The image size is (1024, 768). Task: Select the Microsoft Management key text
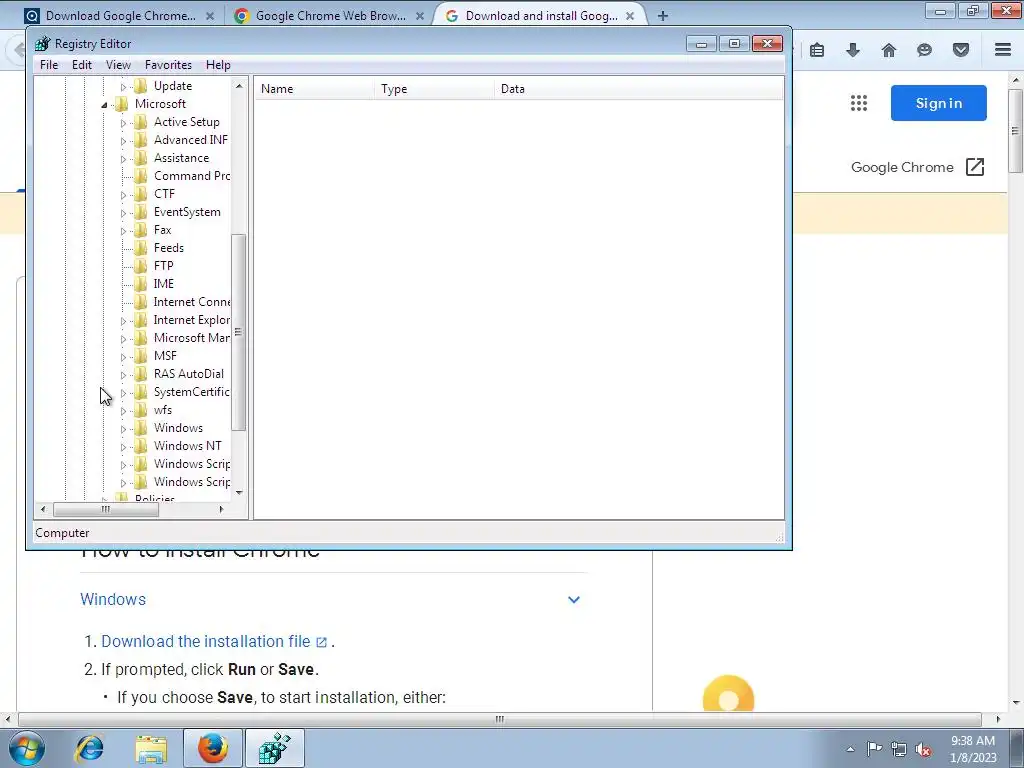tap(191, 338)
